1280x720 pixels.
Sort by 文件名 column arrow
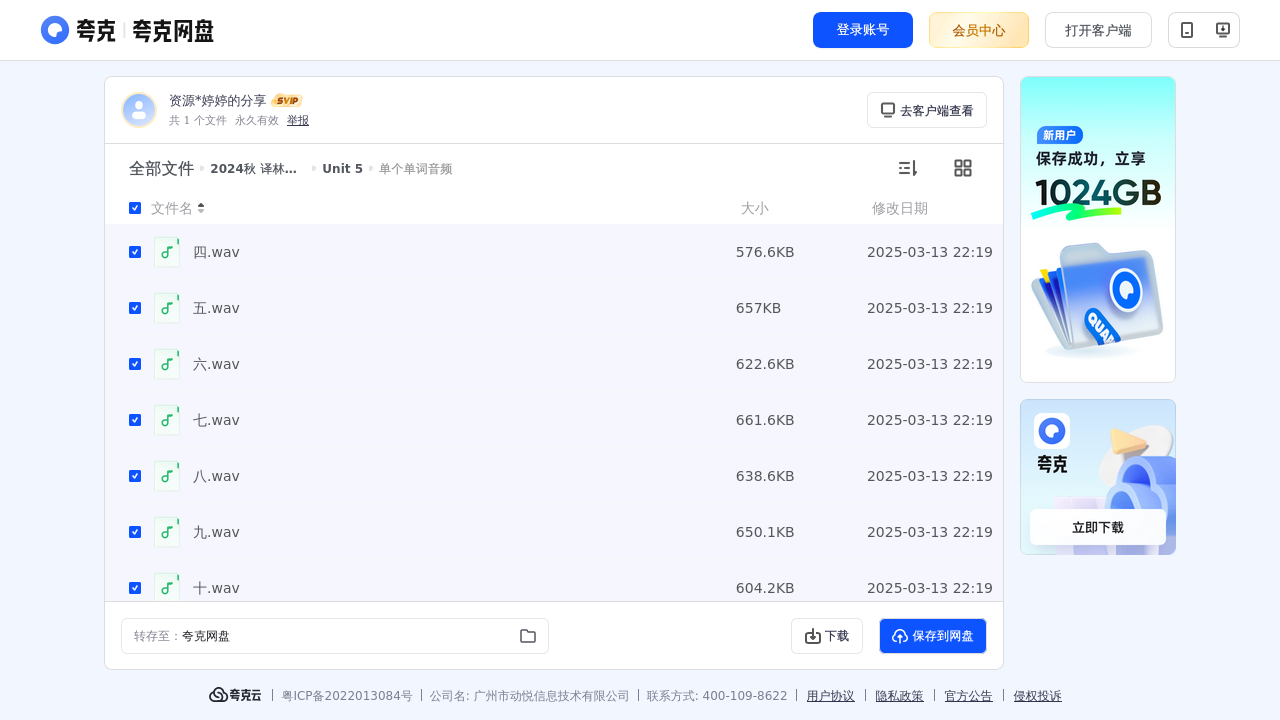click(201, 208)
